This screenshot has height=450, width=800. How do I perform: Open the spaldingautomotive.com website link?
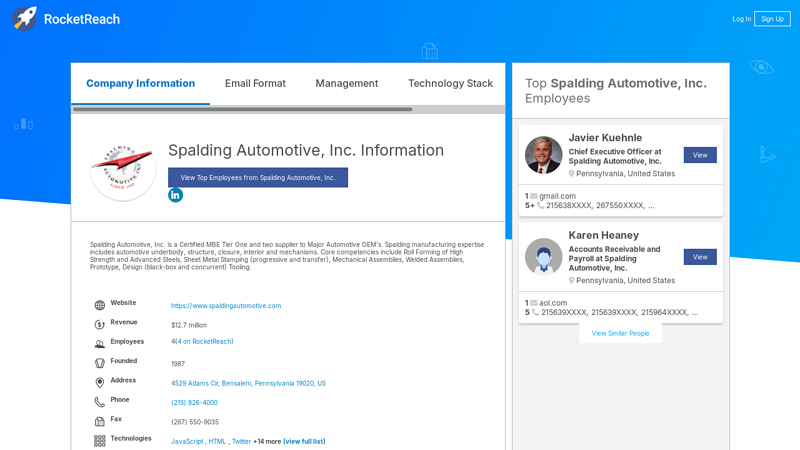click(x=226, y=306)
